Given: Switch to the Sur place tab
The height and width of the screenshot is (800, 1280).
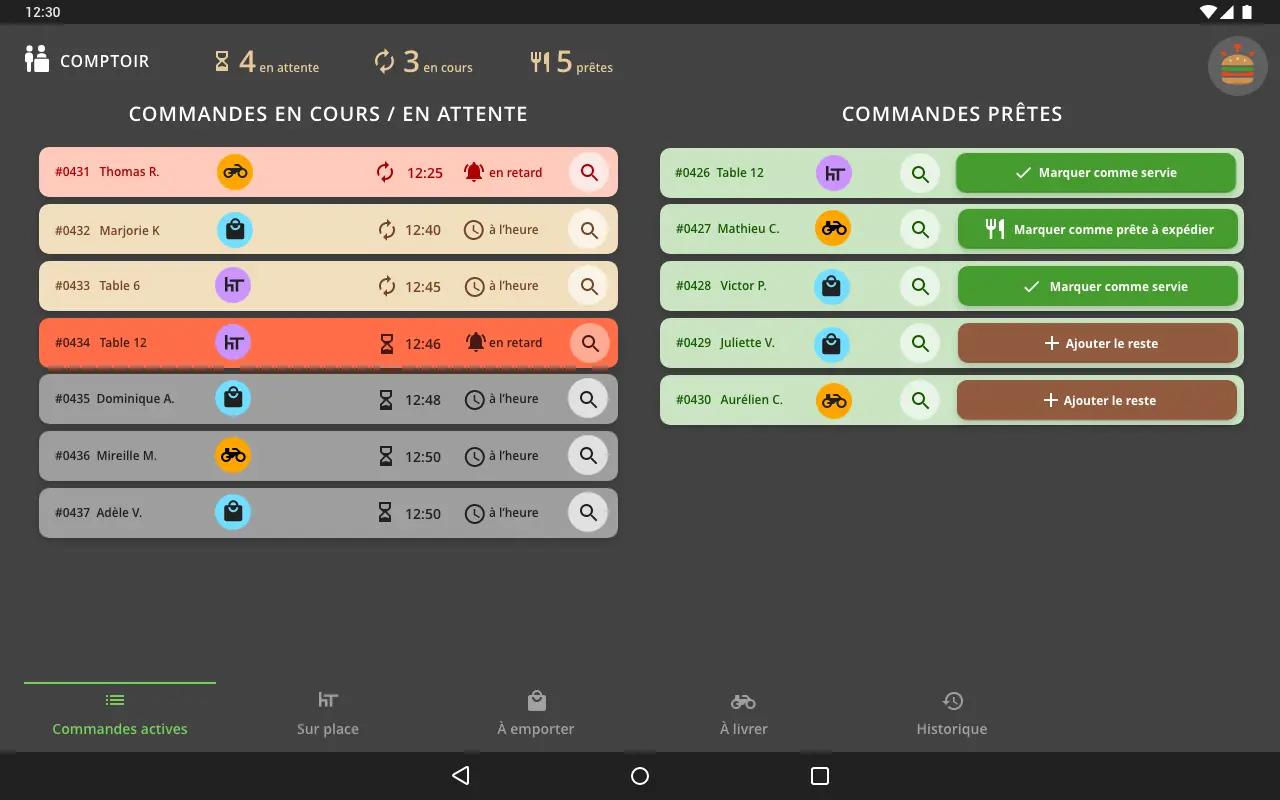Looking at the screenshot, I should [x=328, y=716].
